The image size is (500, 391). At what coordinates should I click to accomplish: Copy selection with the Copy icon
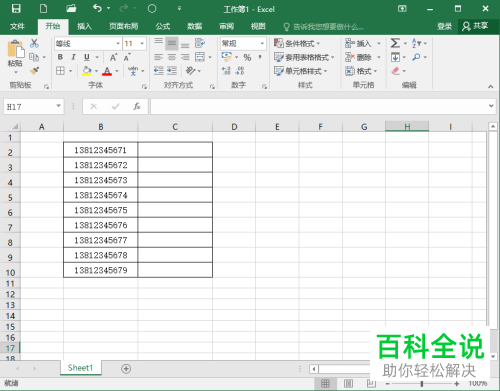[x=34, y=57]
